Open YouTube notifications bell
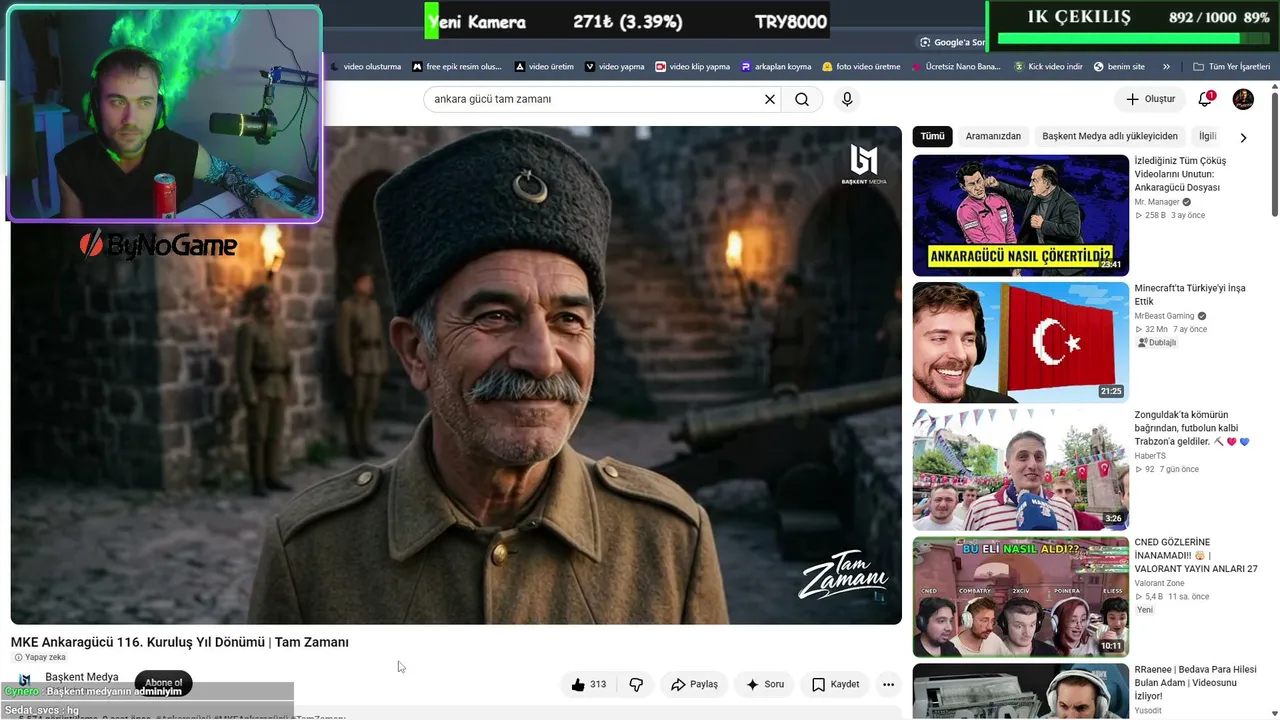 tap(1205, 99)
